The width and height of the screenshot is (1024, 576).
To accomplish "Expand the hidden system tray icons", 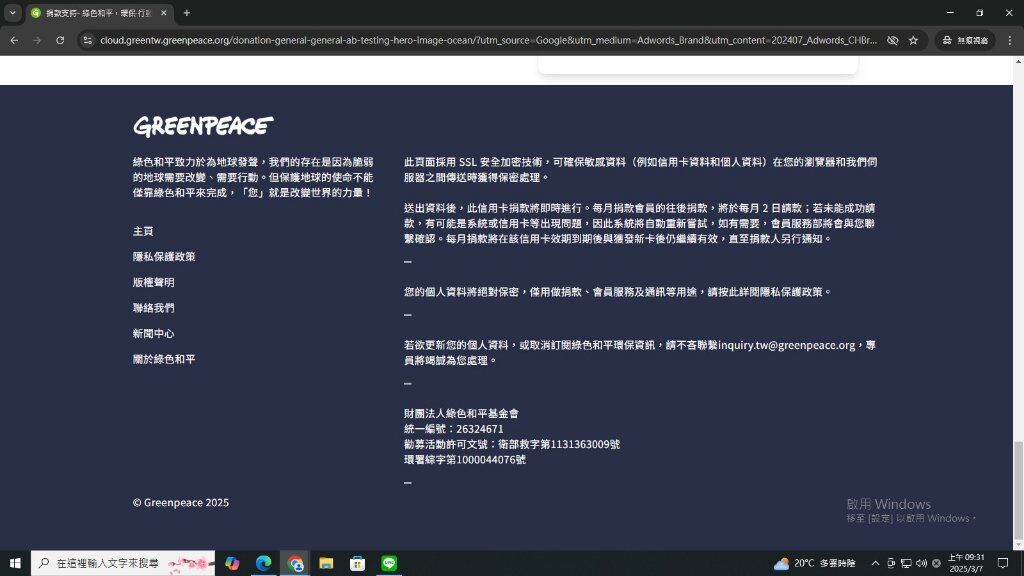I will tap(875, 563).
